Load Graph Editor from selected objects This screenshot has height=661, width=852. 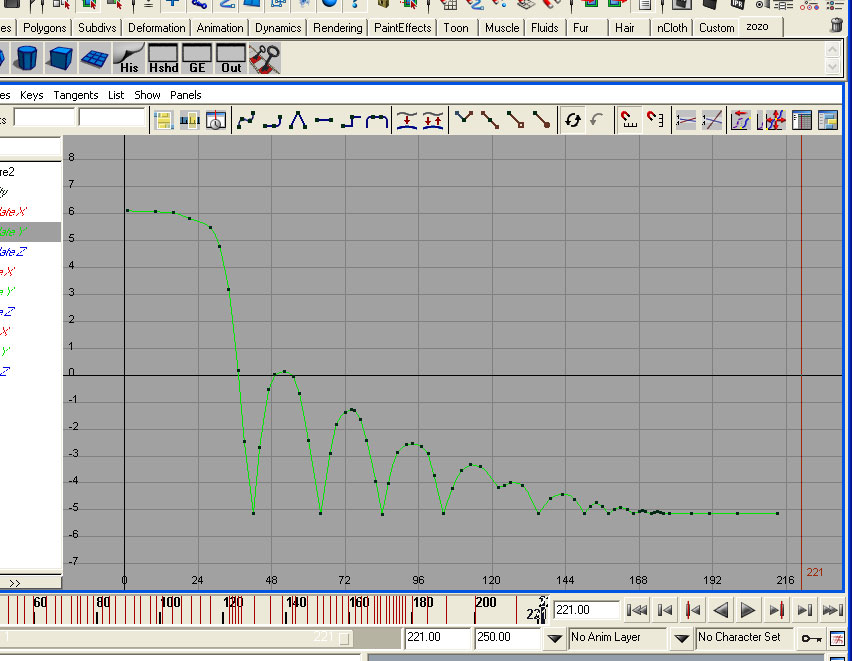(x=598, y=120)
